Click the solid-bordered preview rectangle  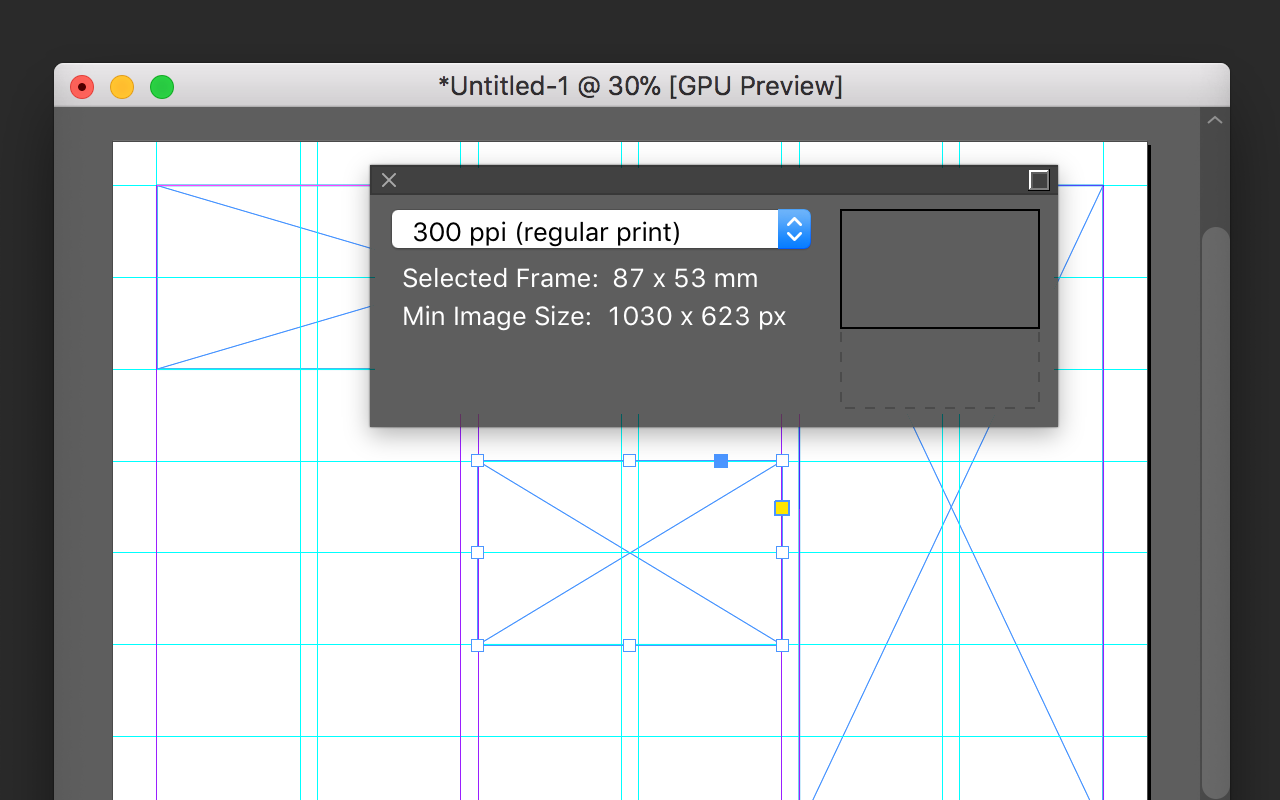(x=940, y=268)
